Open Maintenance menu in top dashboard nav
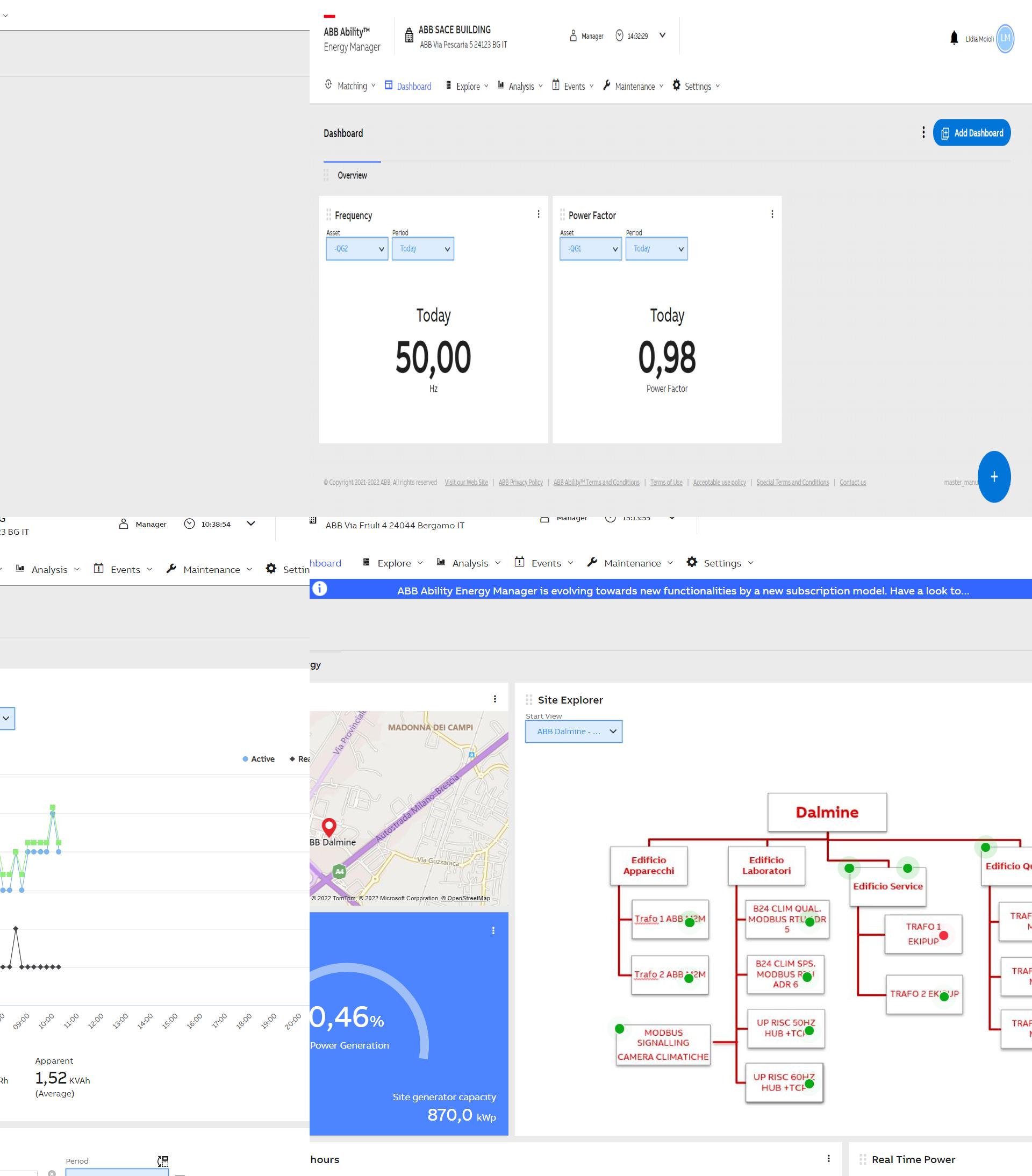The width and height of the screenshot is (1032, 1176). [633, 87]
